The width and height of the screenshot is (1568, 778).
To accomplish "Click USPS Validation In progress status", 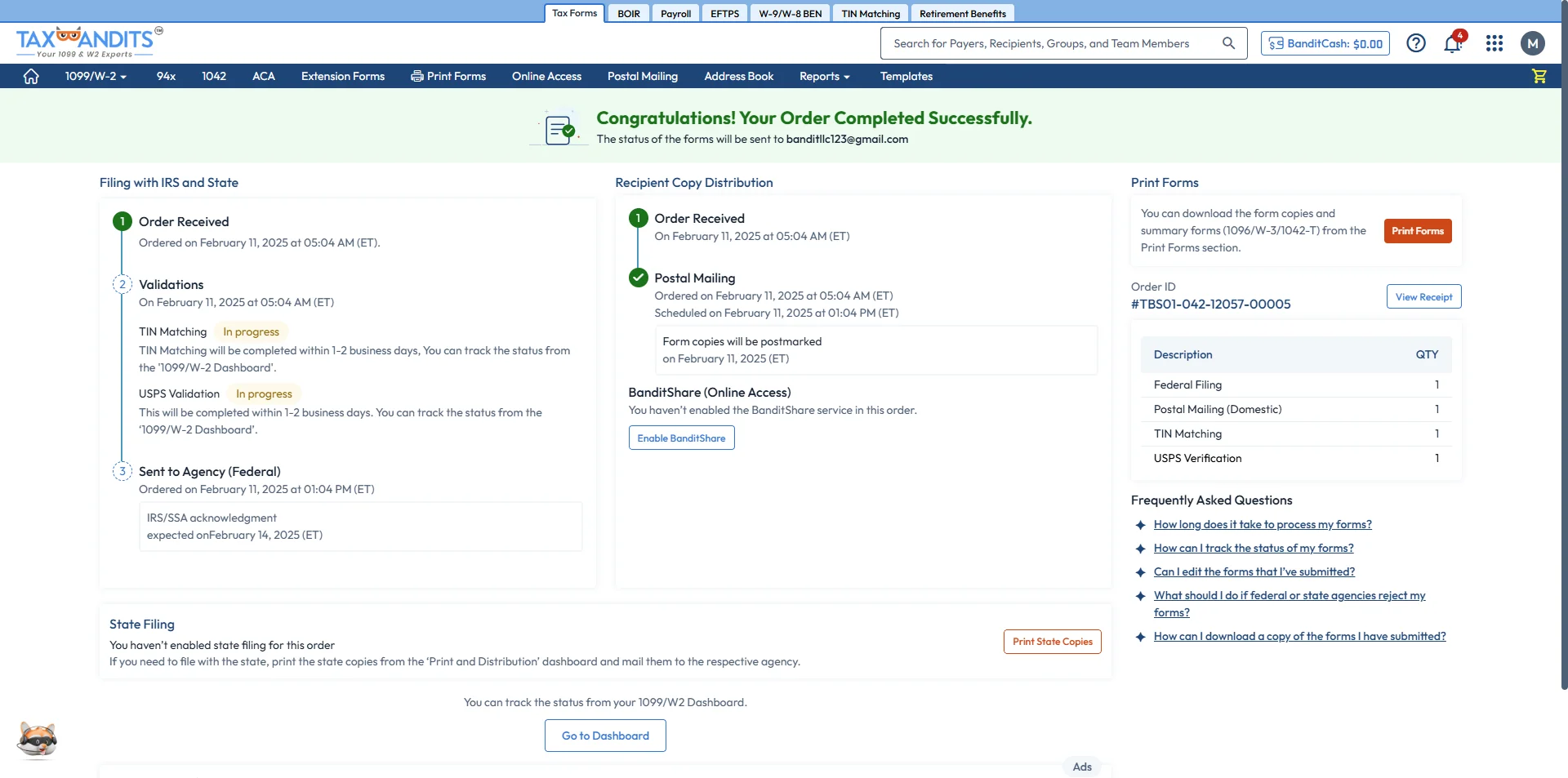I will coord(264,393).
